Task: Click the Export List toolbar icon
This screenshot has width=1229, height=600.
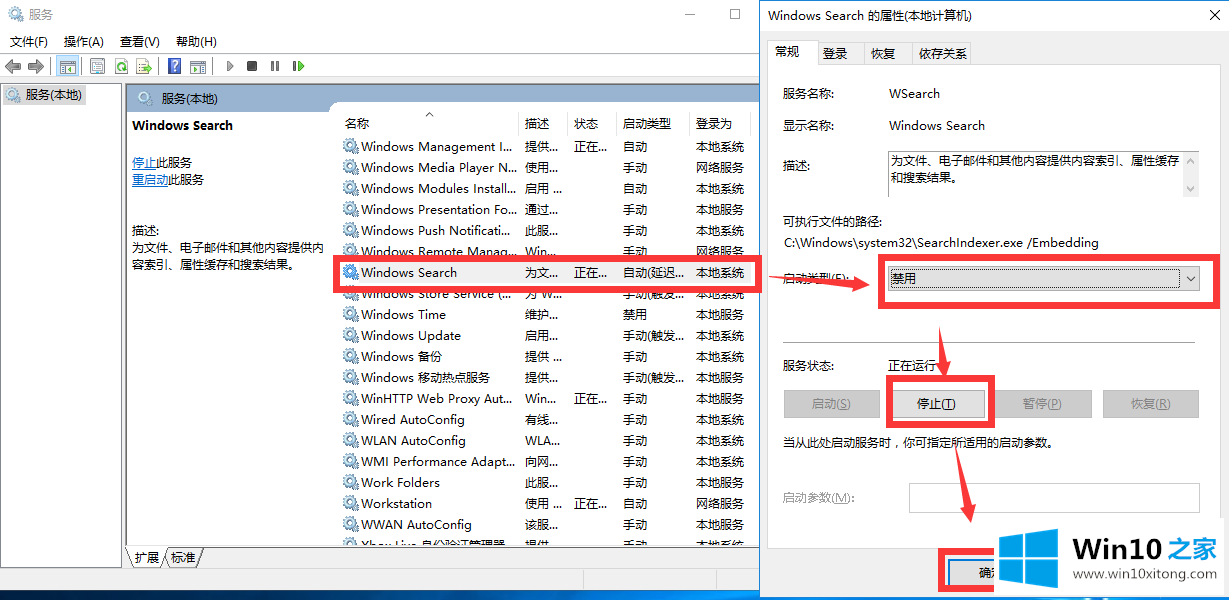Action: pos(144,66)
